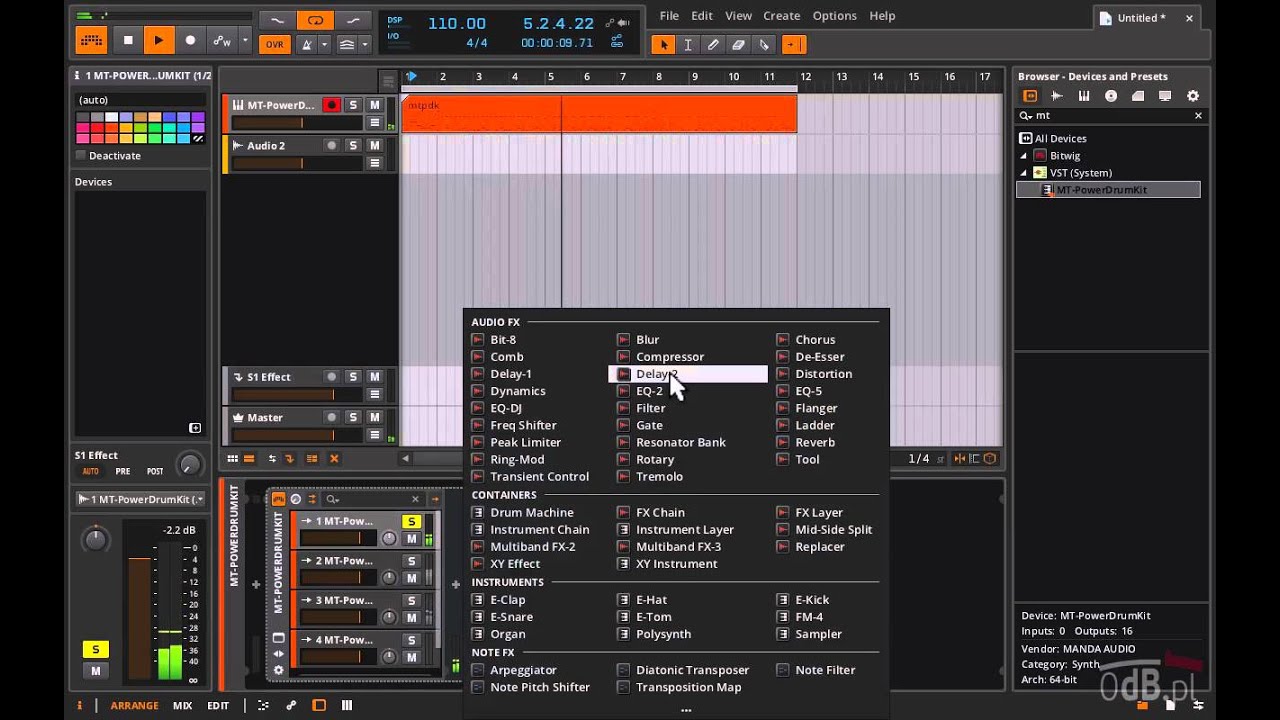The image size is (1280, 720).
Task: Choose Delay-2 from the Audio FX list
Action: pyautogui.click(x=688, y=374)
